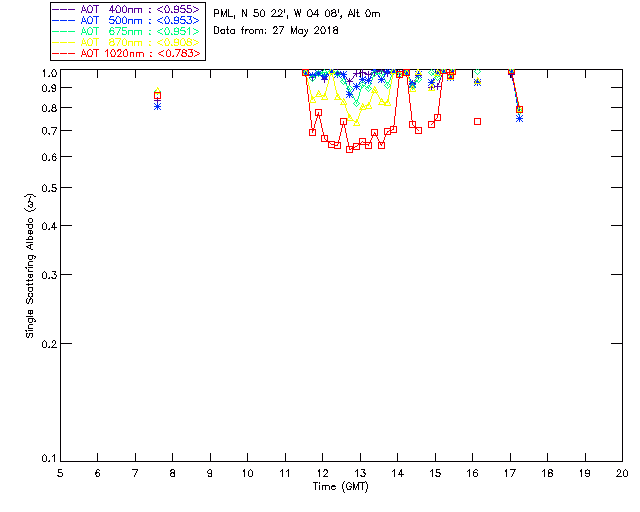Click the blue dashed line sample for 500nm
The height and width of the screenshot is (512, 640).
coord(63,20)
